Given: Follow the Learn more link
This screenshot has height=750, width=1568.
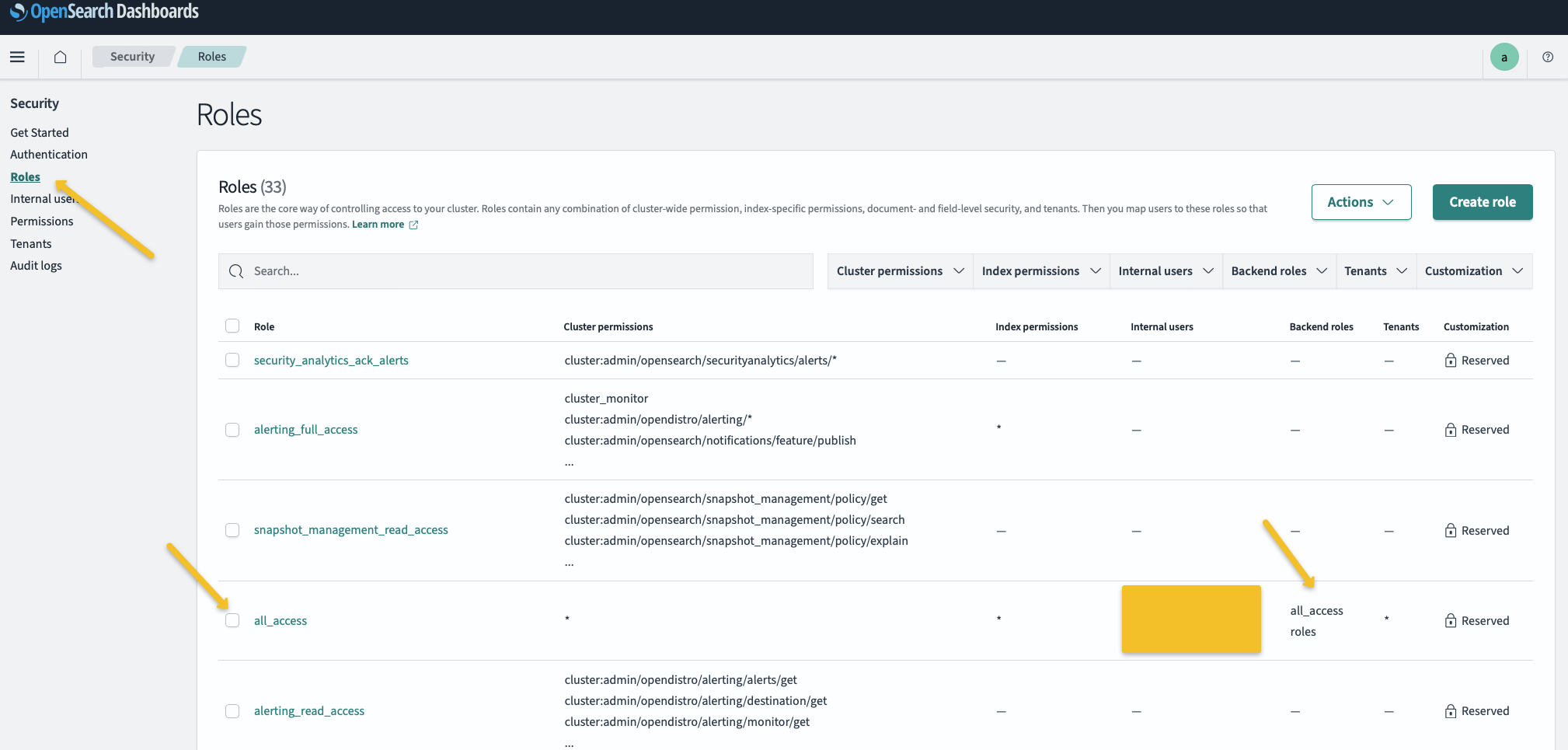Looking at the screenshot, I should (x=378, y=225).
